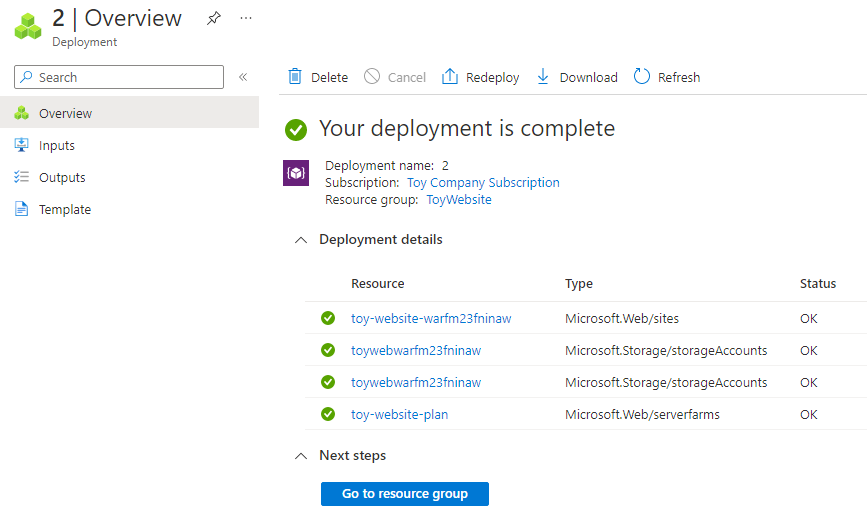The width and height of the screenshot is (867, 517).
Task: Click the Inputs monitor icon in sidebar
Action: pyautogui.click(x=22, y=145)
